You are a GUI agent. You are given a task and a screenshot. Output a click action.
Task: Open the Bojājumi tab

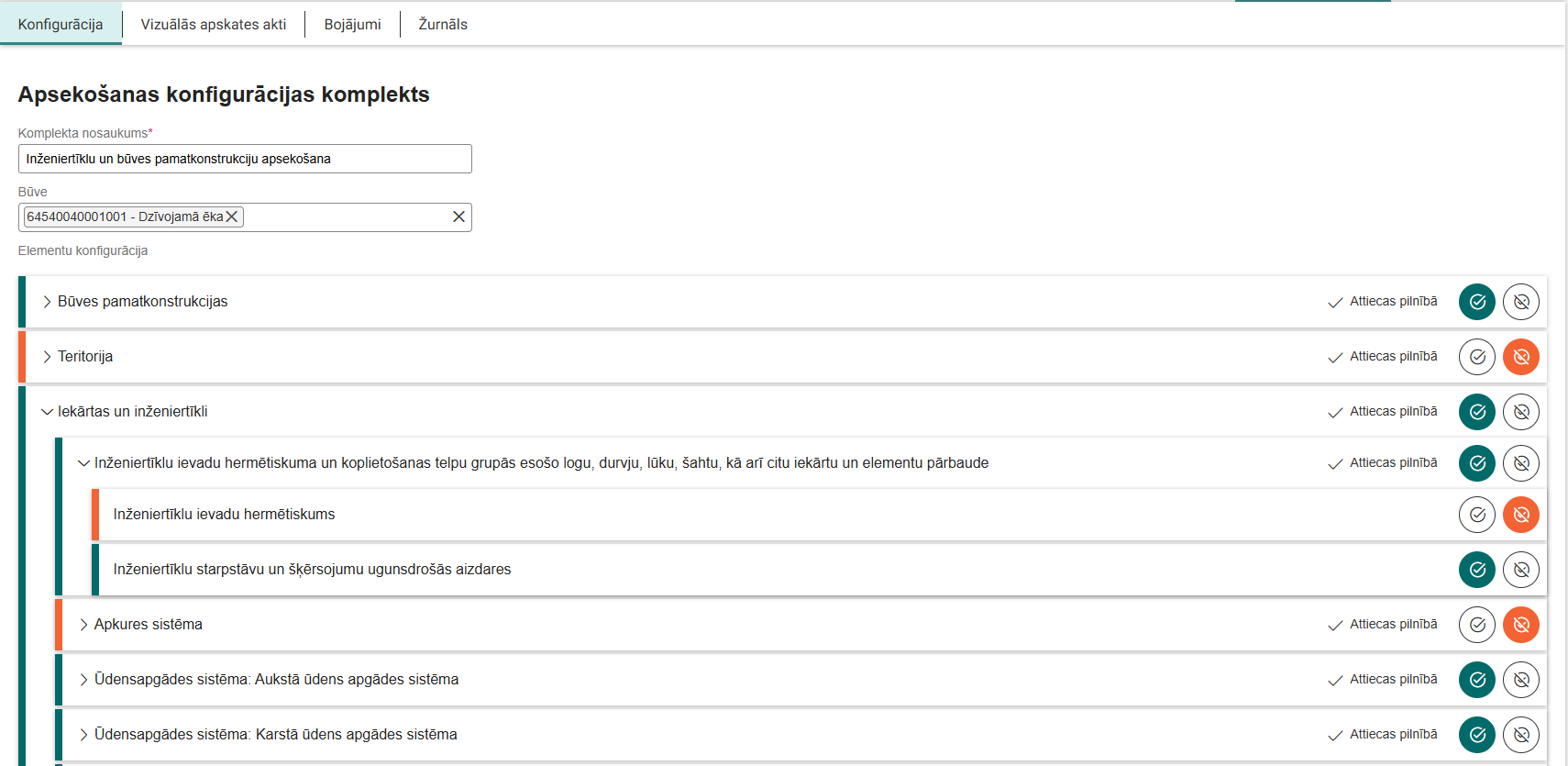coord(352,25)
